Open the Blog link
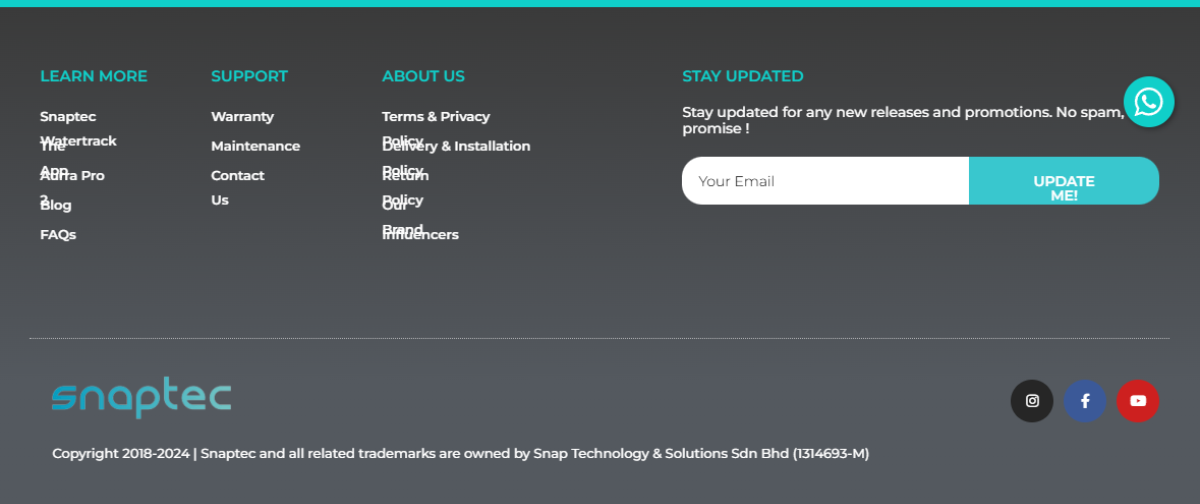 [x=56, y=205]
